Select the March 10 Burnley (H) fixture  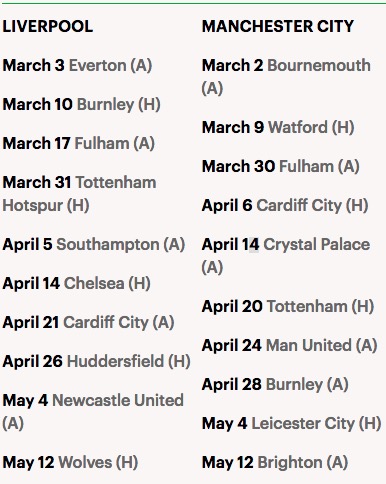coord(82,104)
